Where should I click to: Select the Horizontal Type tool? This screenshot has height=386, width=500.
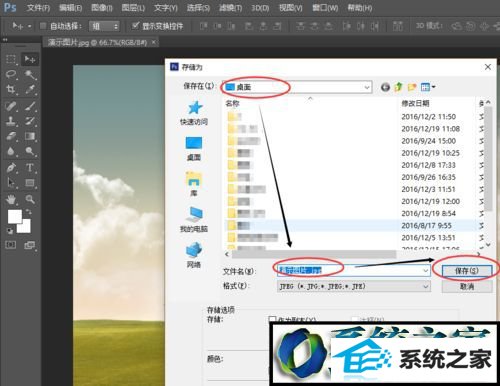30,167
